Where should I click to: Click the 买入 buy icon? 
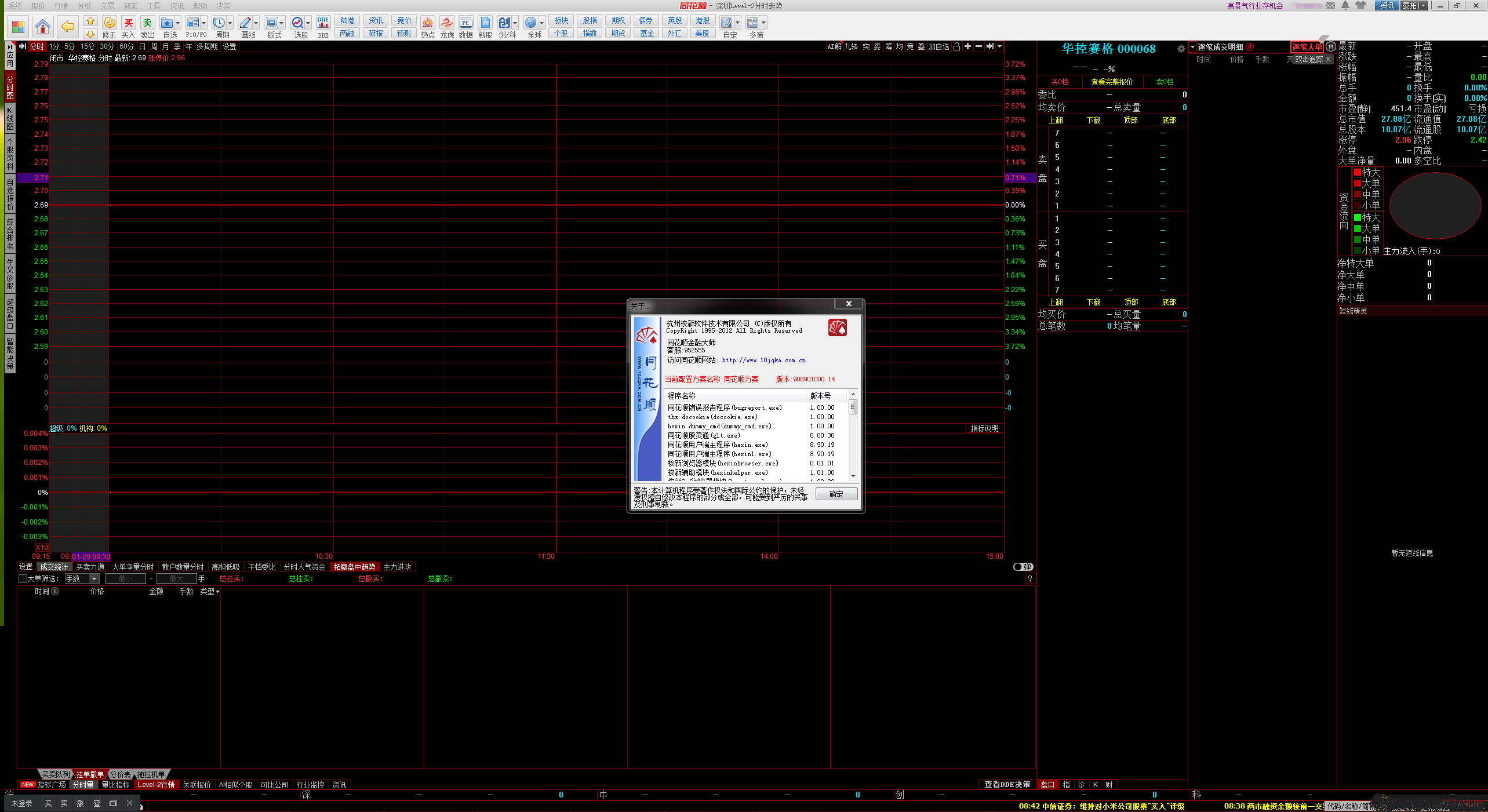tap(128, 23)
